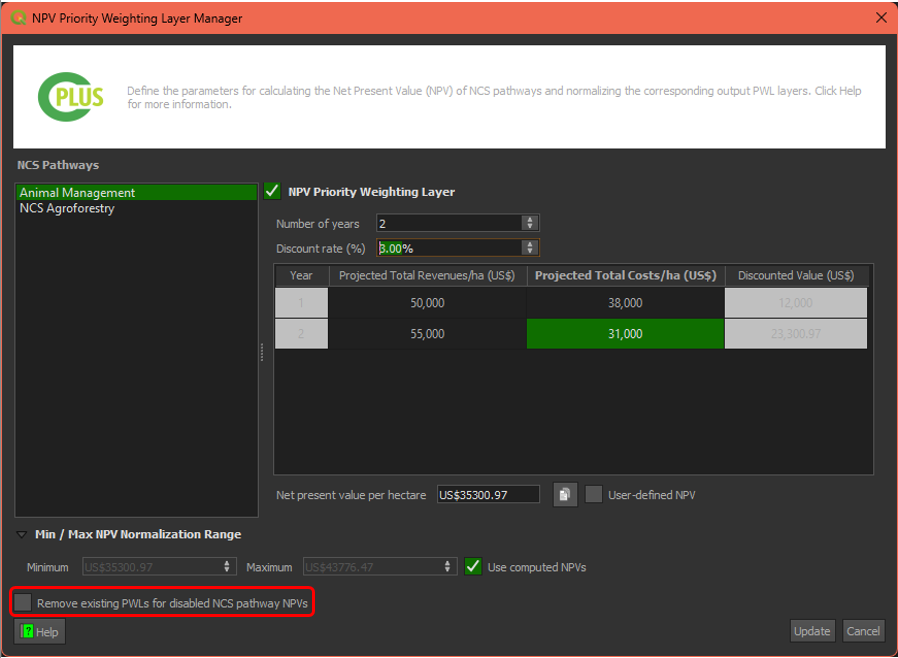
Task: Close the NPV Priority Weighting dialog
Action: pos(881,18)
